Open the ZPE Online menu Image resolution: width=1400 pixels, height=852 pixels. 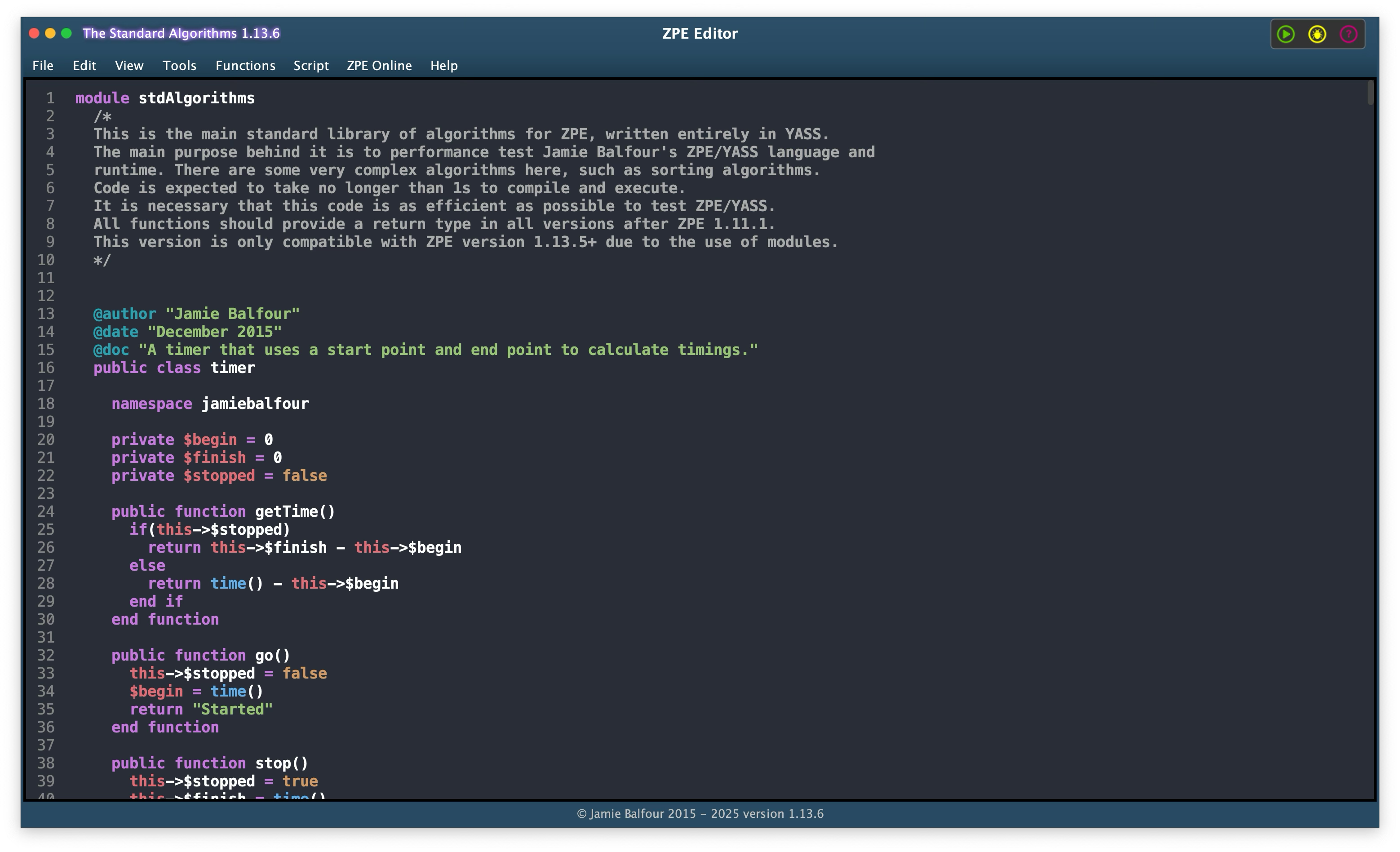379,65
